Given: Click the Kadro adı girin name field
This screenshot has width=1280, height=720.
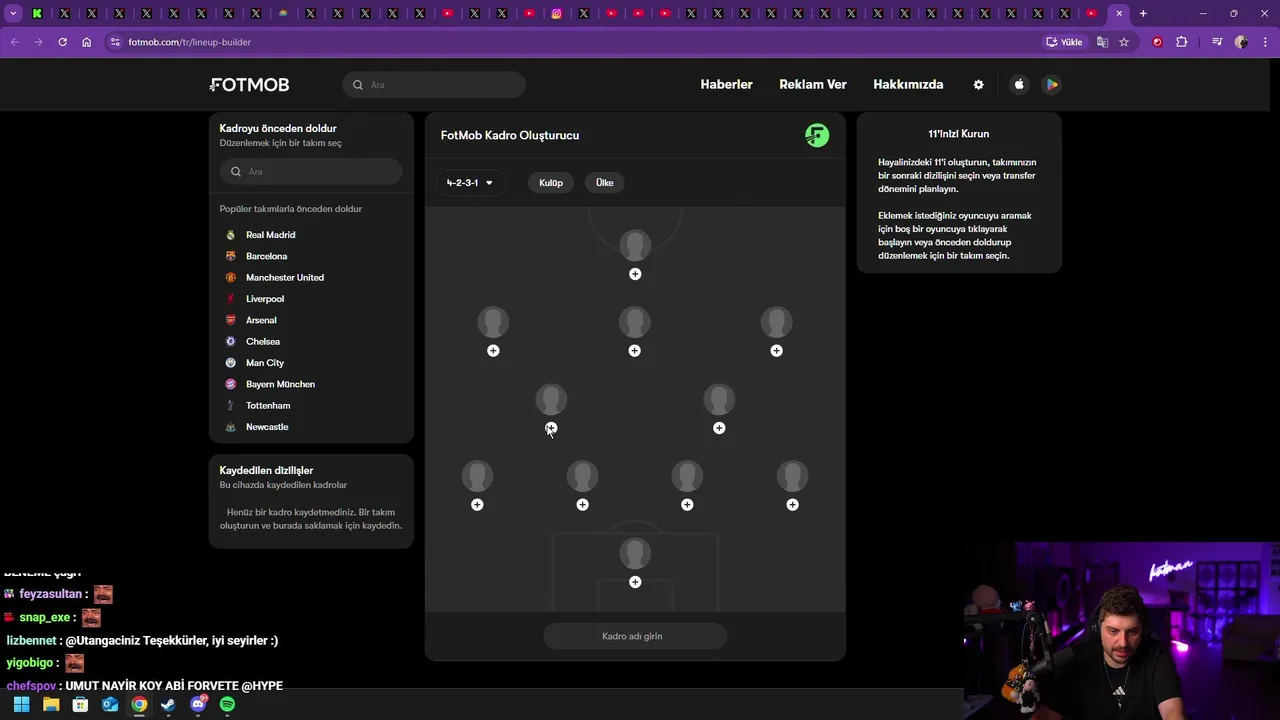Looking at the screenshot, I should (x=635, y=636).
